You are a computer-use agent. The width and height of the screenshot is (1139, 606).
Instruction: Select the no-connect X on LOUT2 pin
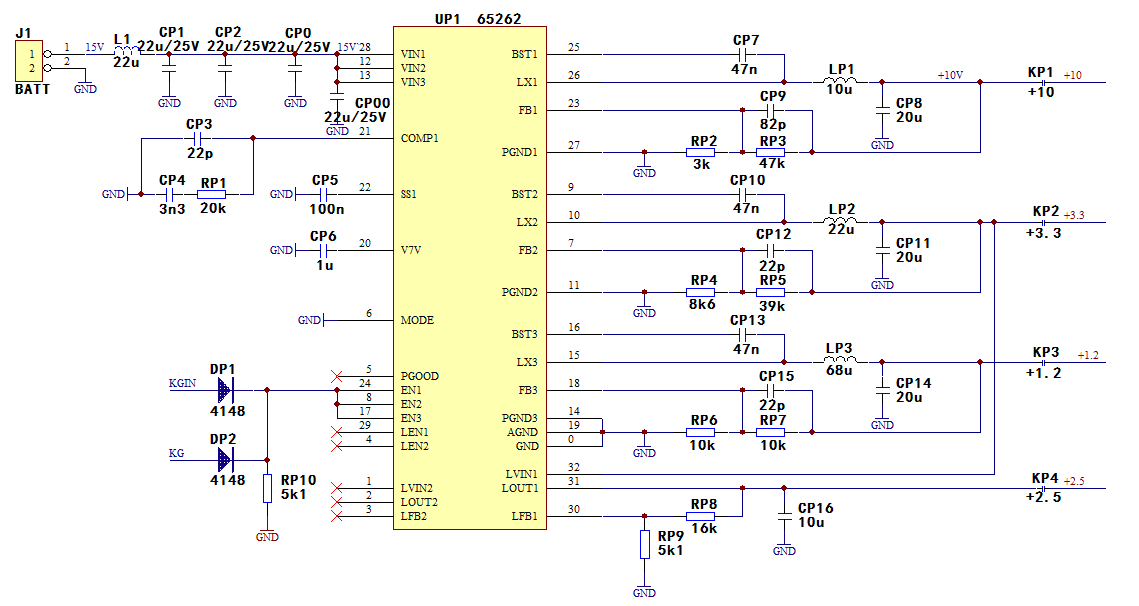click(336, 502)
